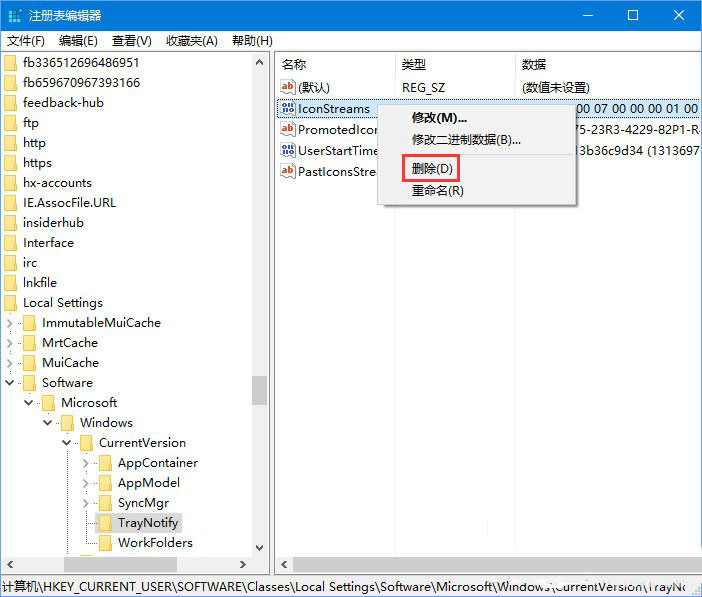Expand the MrtCache tree node
This screenshot has height=597, width=702.
pyautogui.click(x=9, y=343)
